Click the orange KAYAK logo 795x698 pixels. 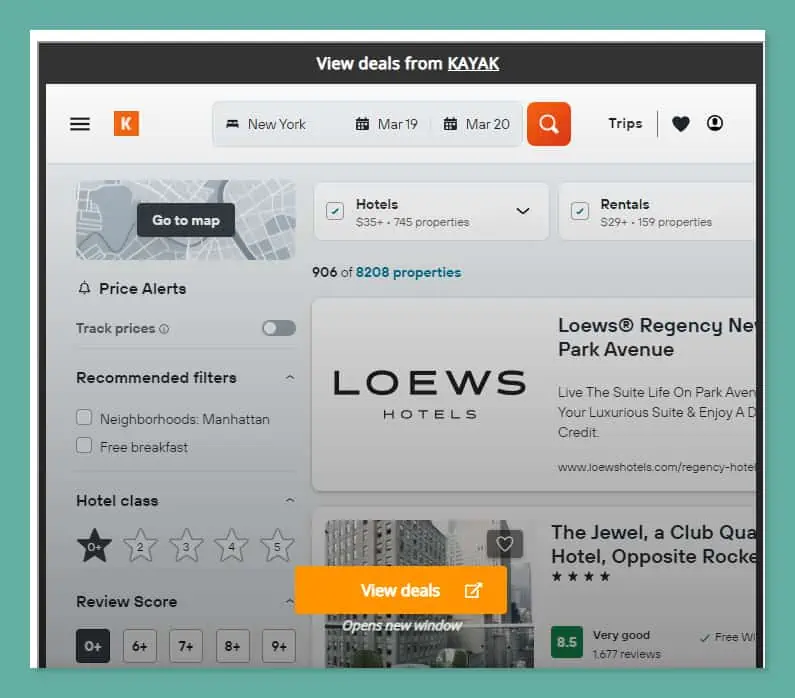point(126,123)
